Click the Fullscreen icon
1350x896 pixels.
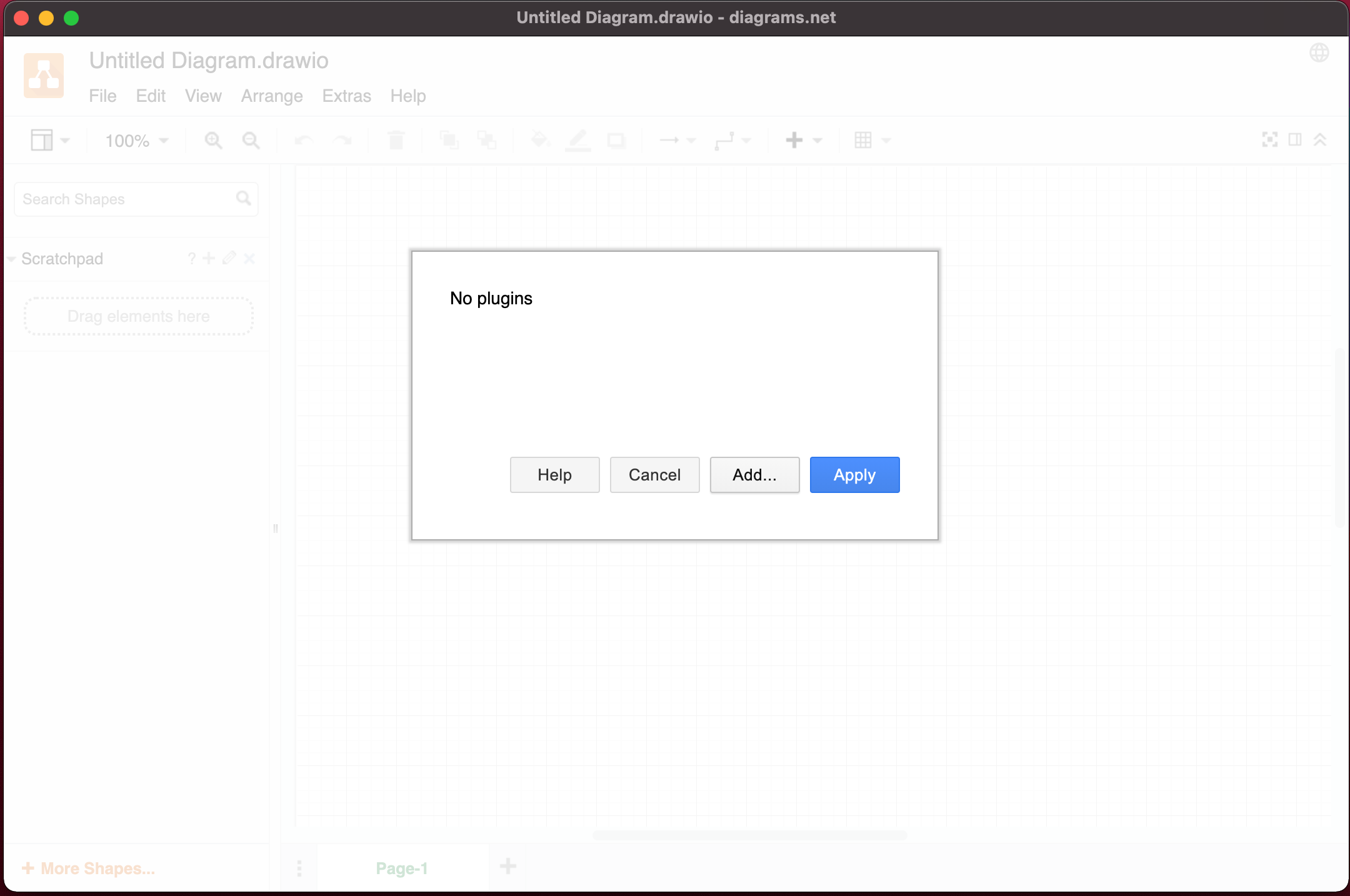[1269, 139]
